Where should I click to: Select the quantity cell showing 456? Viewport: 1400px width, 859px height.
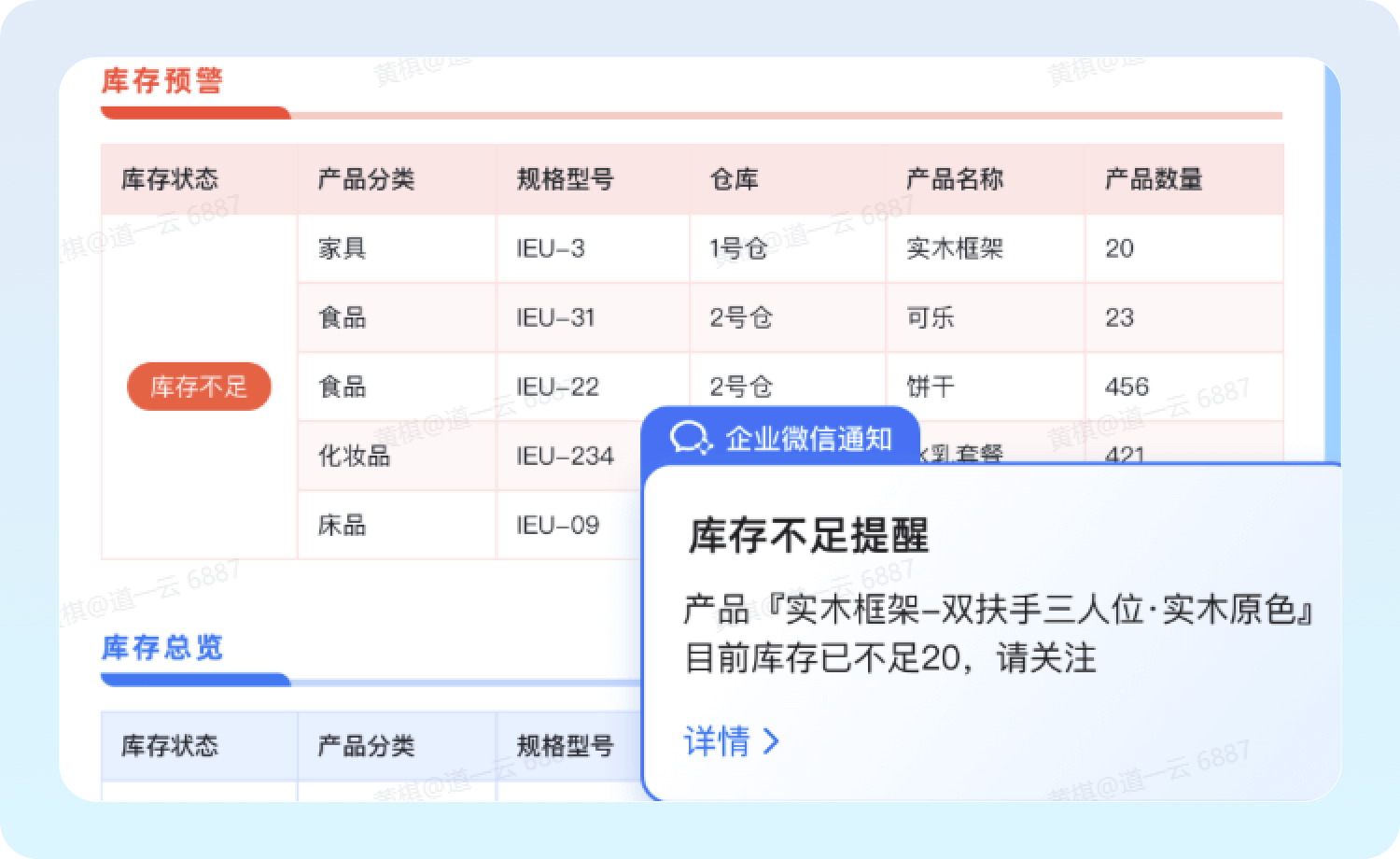(x=1127, y=387)
